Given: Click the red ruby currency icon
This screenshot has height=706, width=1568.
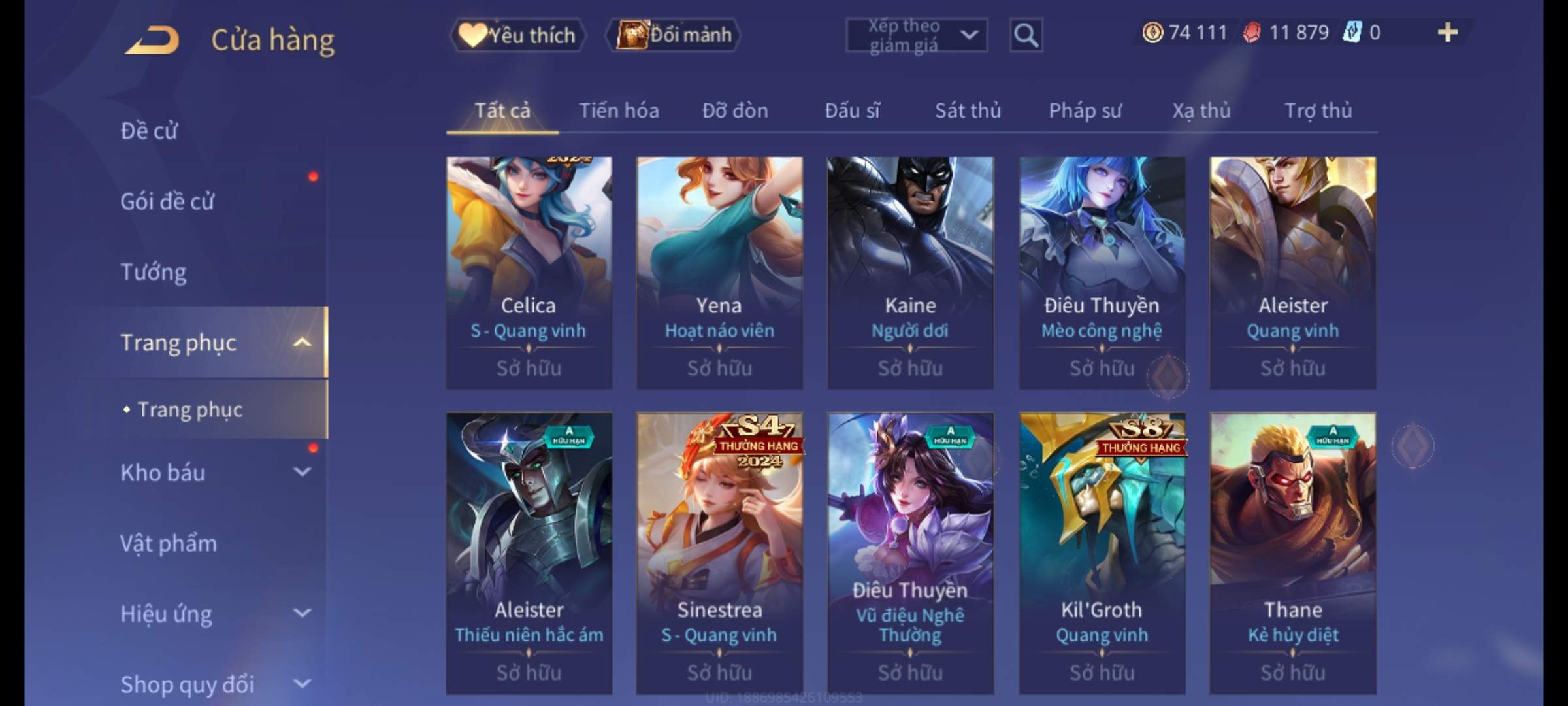Looking at the screenshot, I should point(1251,33).
